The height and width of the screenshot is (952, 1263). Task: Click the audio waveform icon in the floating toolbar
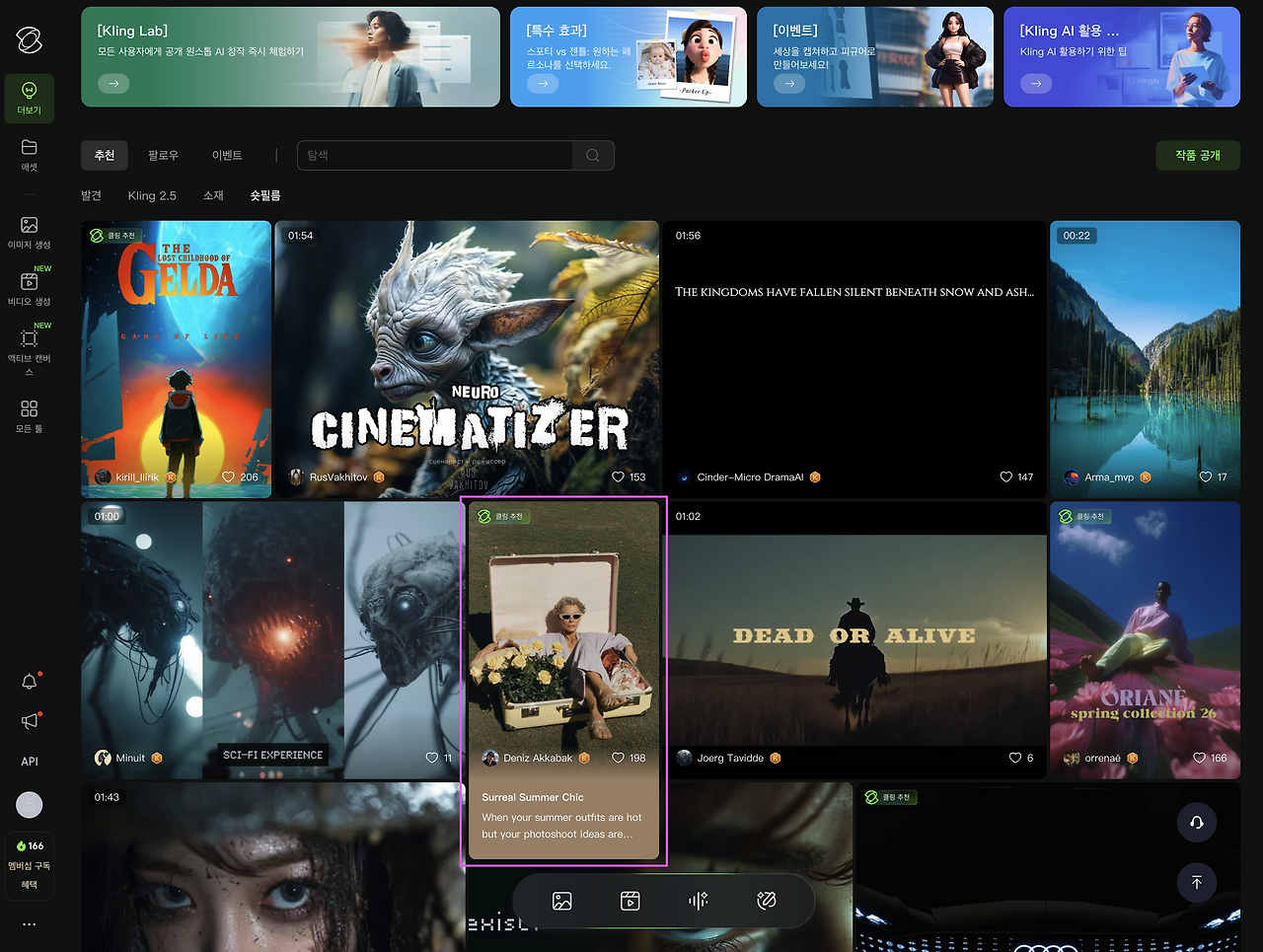tap(699, 901)
